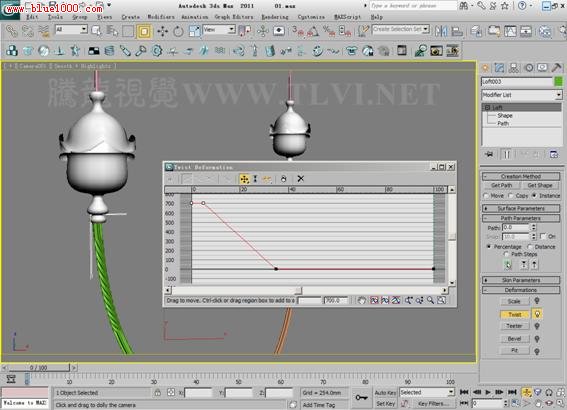Click the Play Animation button
567x410 pixels.
488,392
